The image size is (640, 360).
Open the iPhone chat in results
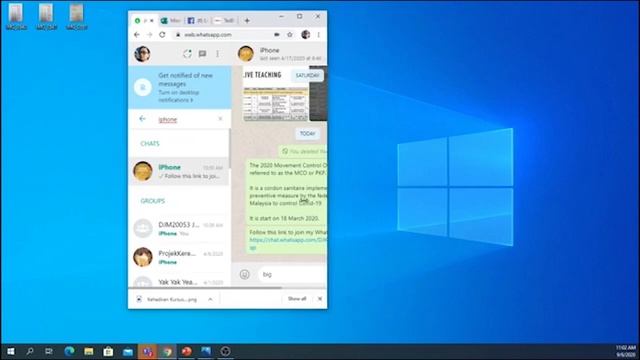tap(179, 171)
